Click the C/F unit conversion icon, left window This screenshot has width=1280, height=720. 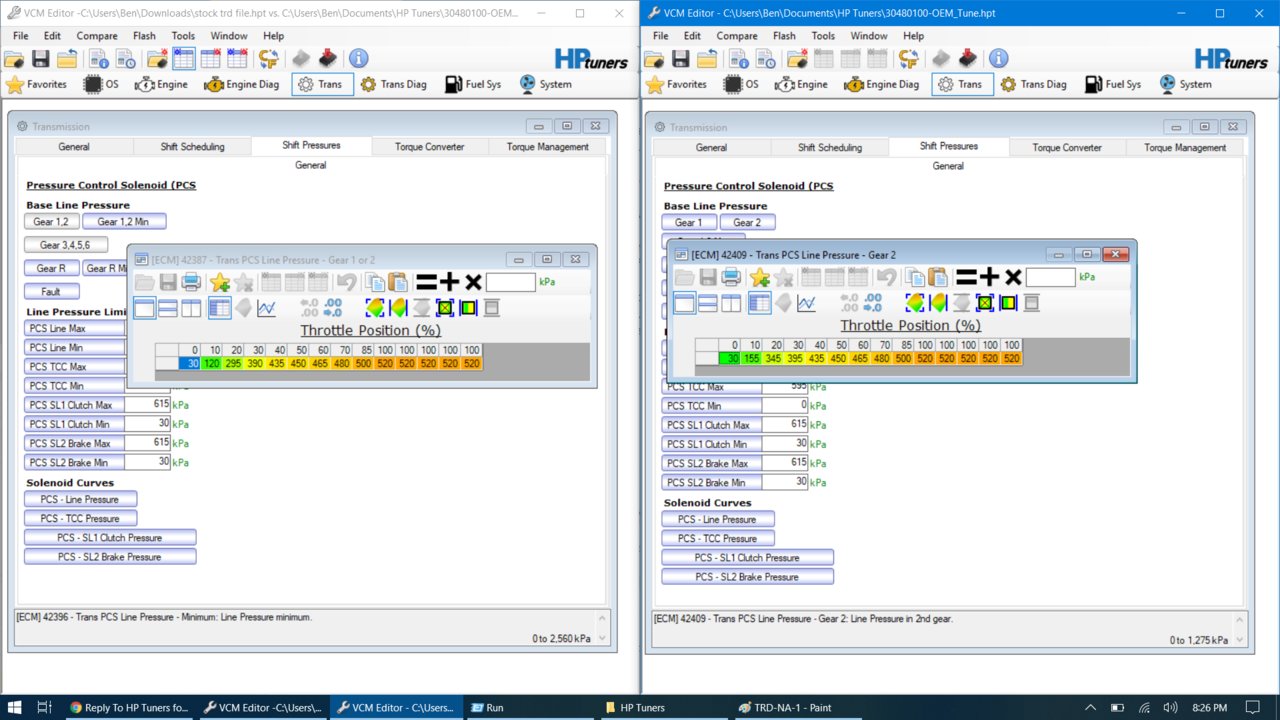pyautogui.click(x=268, y=59)
